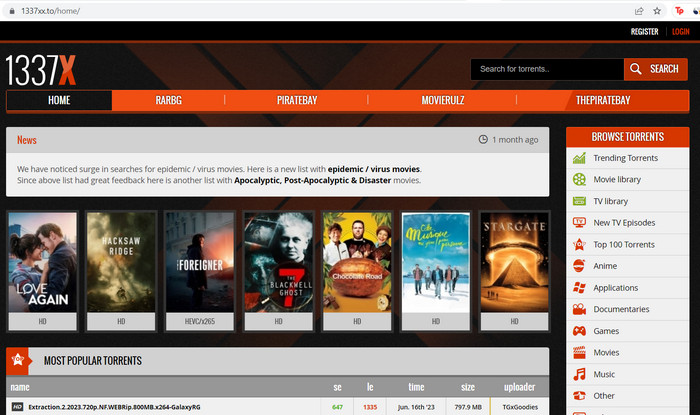
Task: Click the 'name' column header
Action: [x=20, y=387]
